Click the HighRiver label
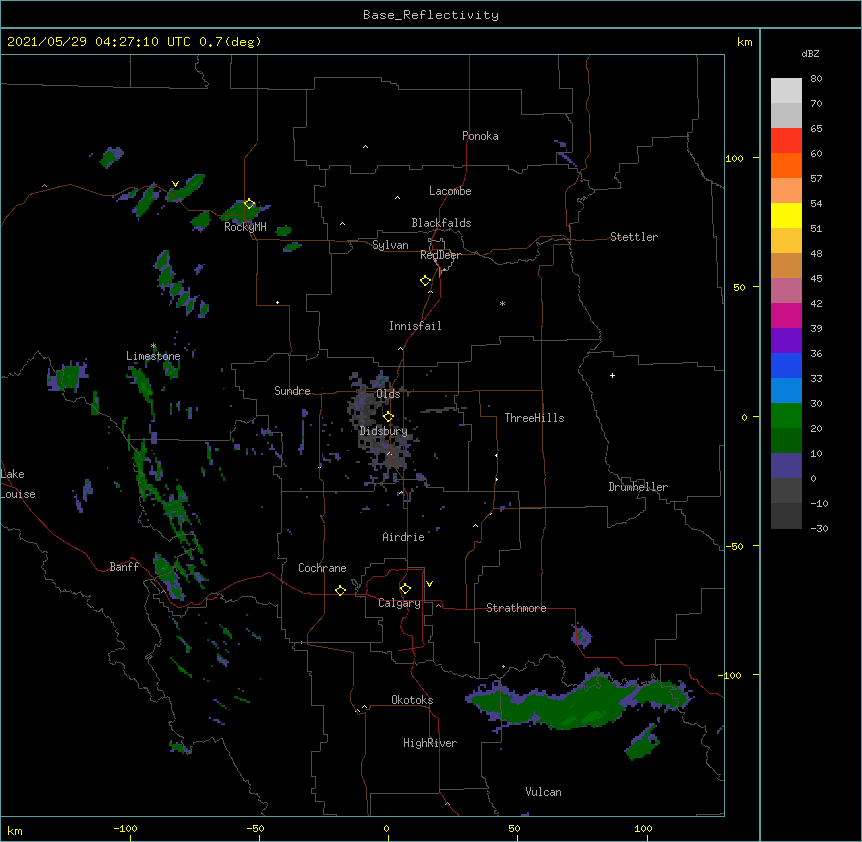The height and width of the screenshot is (842, 862). coord(430,743)
